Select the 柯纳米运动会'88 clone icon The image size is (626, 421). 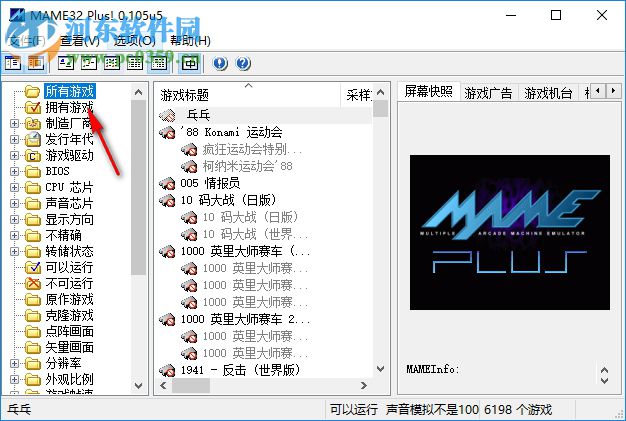click(189, 166)
